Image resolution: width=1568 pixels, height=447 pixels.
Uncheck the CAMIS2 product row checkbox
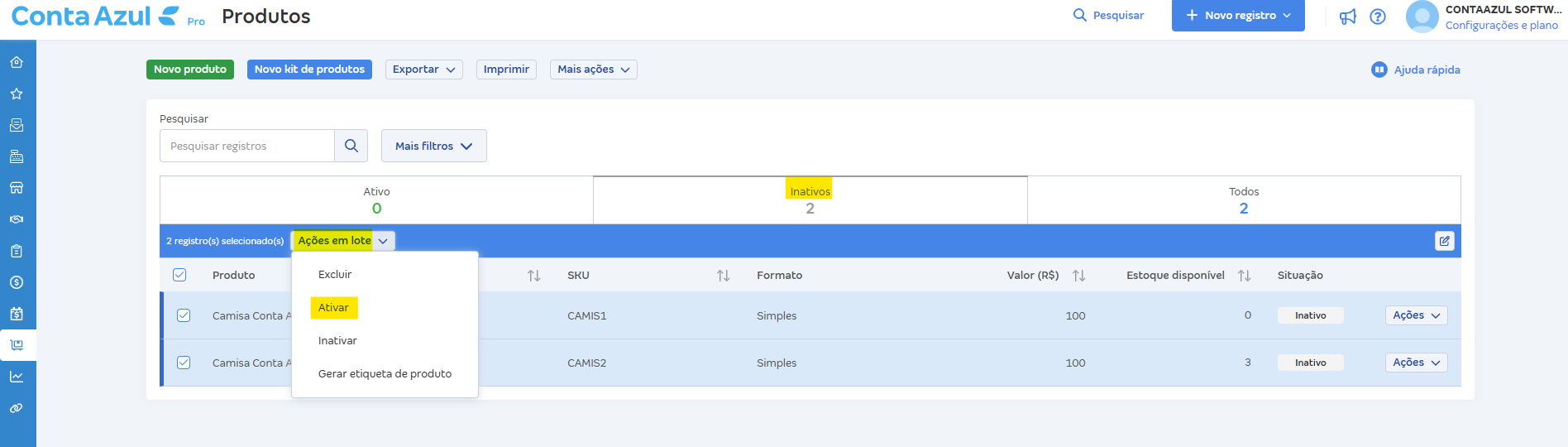tap(184, 363)
